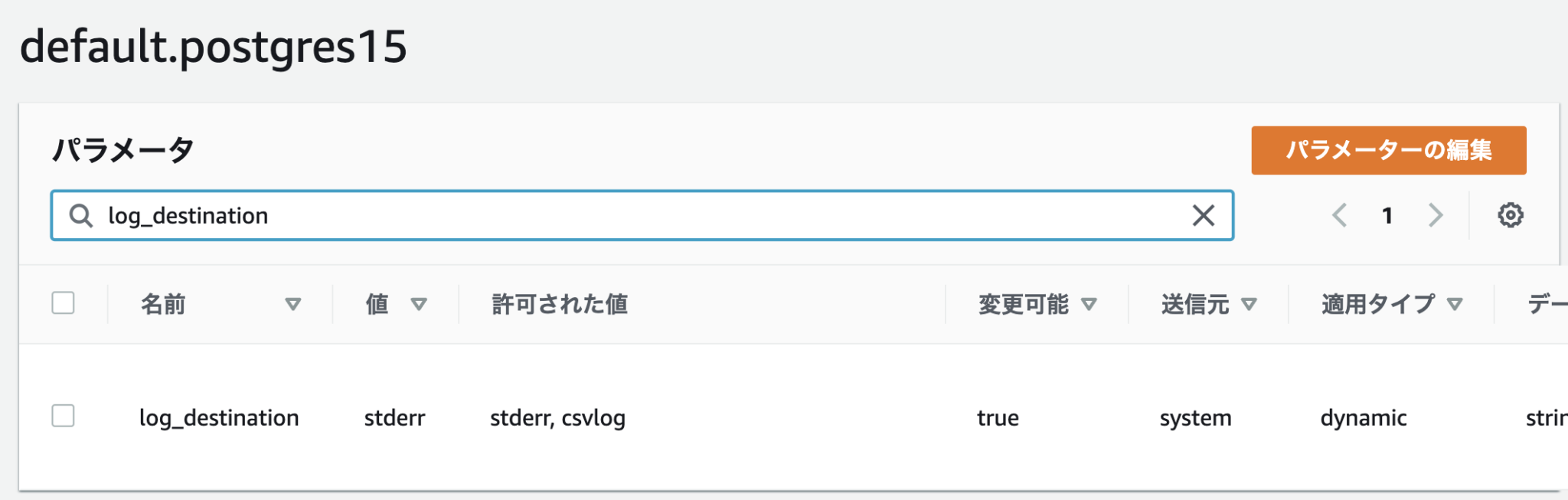Check the log_destination row checkbox
Screen dimensions: 1568x500
63,417
